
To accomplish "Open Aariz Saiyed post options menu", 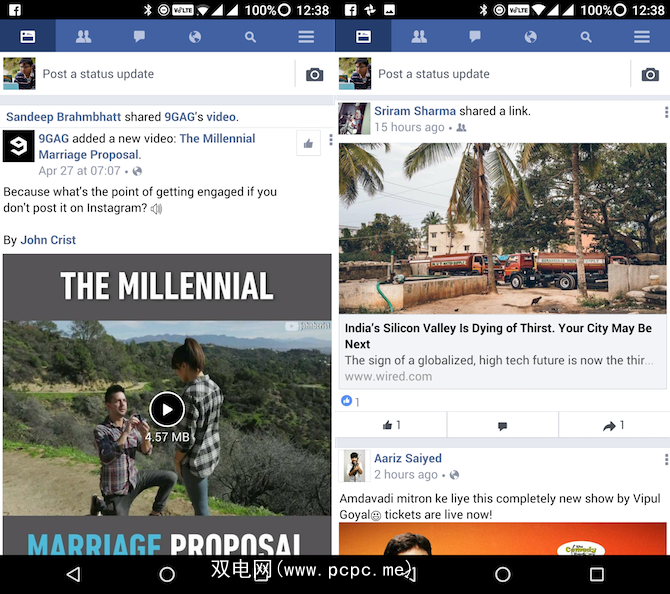I will 666,460.
